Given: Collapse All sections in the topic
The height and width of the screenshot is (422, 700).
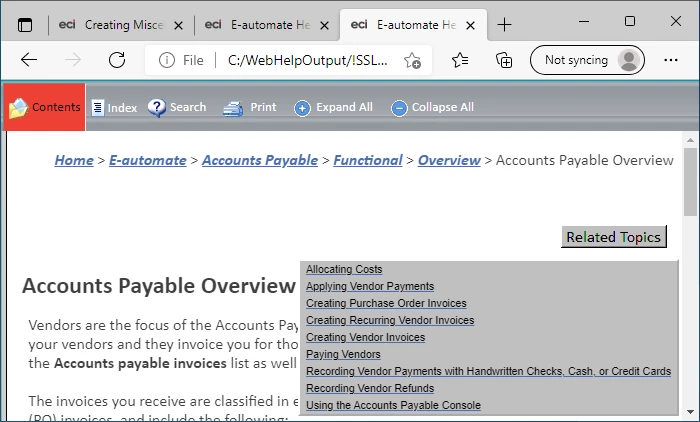Looking at the screenshot, I should (x=432, y=108).
